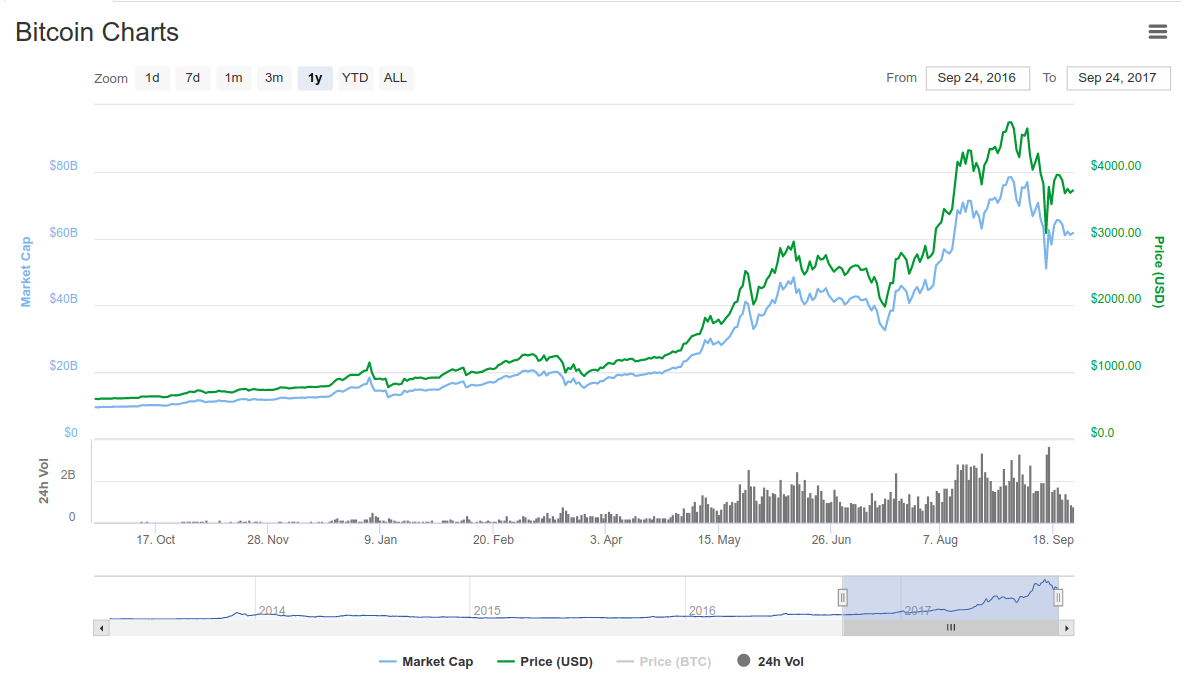
Task: Click the 24h Vol axis title
Action: click(43, 481)
